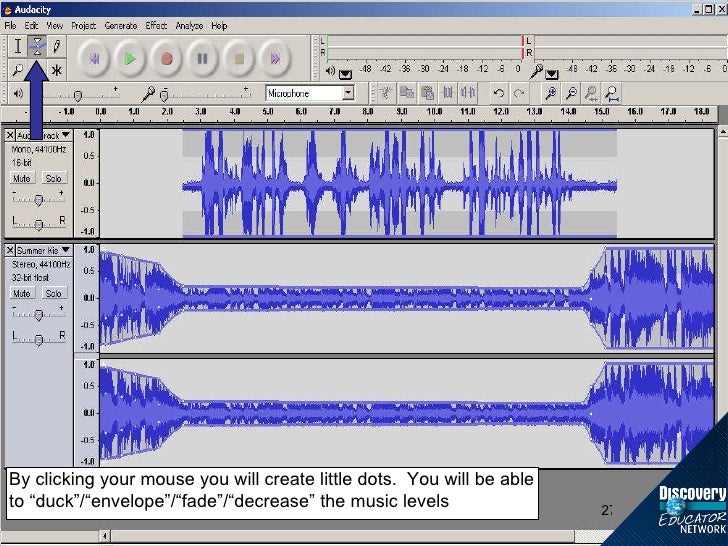Toggle Solo on the Audio Track
728x546 pixels.
[x=53, y=178]
